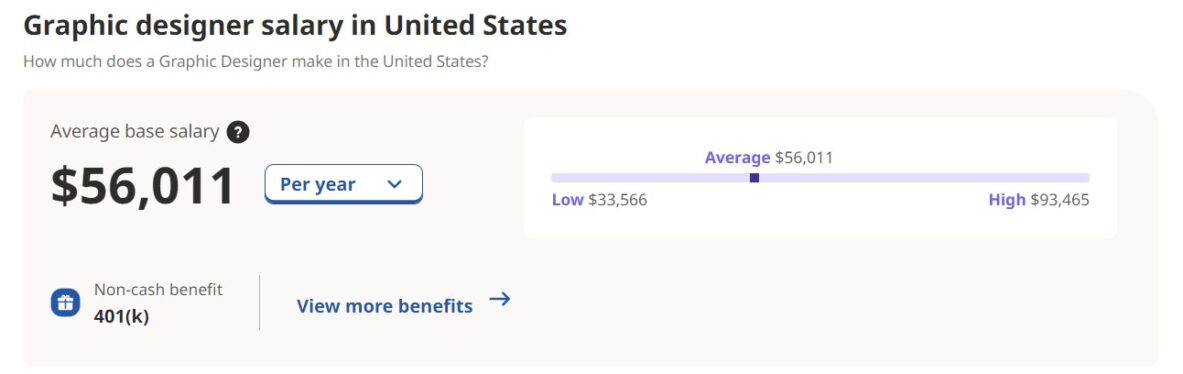
Task: Click the salary bar above the High label
Action: click(x=1039, y=178)
